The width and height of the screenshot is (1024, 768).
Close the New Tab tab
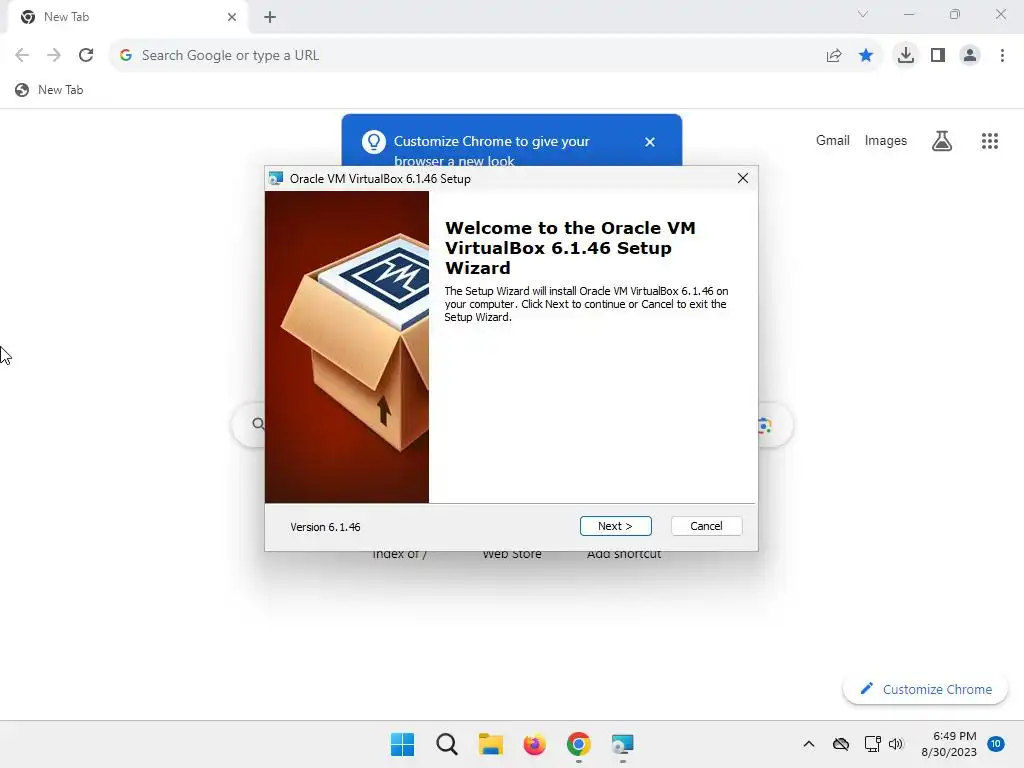coord(232,17)
